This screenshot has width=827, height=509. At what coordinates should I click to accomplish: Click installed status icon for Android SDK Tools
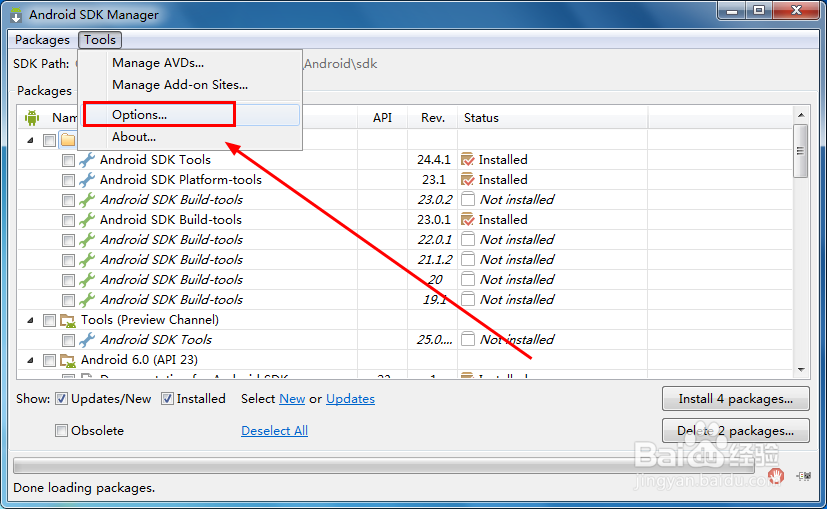coord(467,159)
